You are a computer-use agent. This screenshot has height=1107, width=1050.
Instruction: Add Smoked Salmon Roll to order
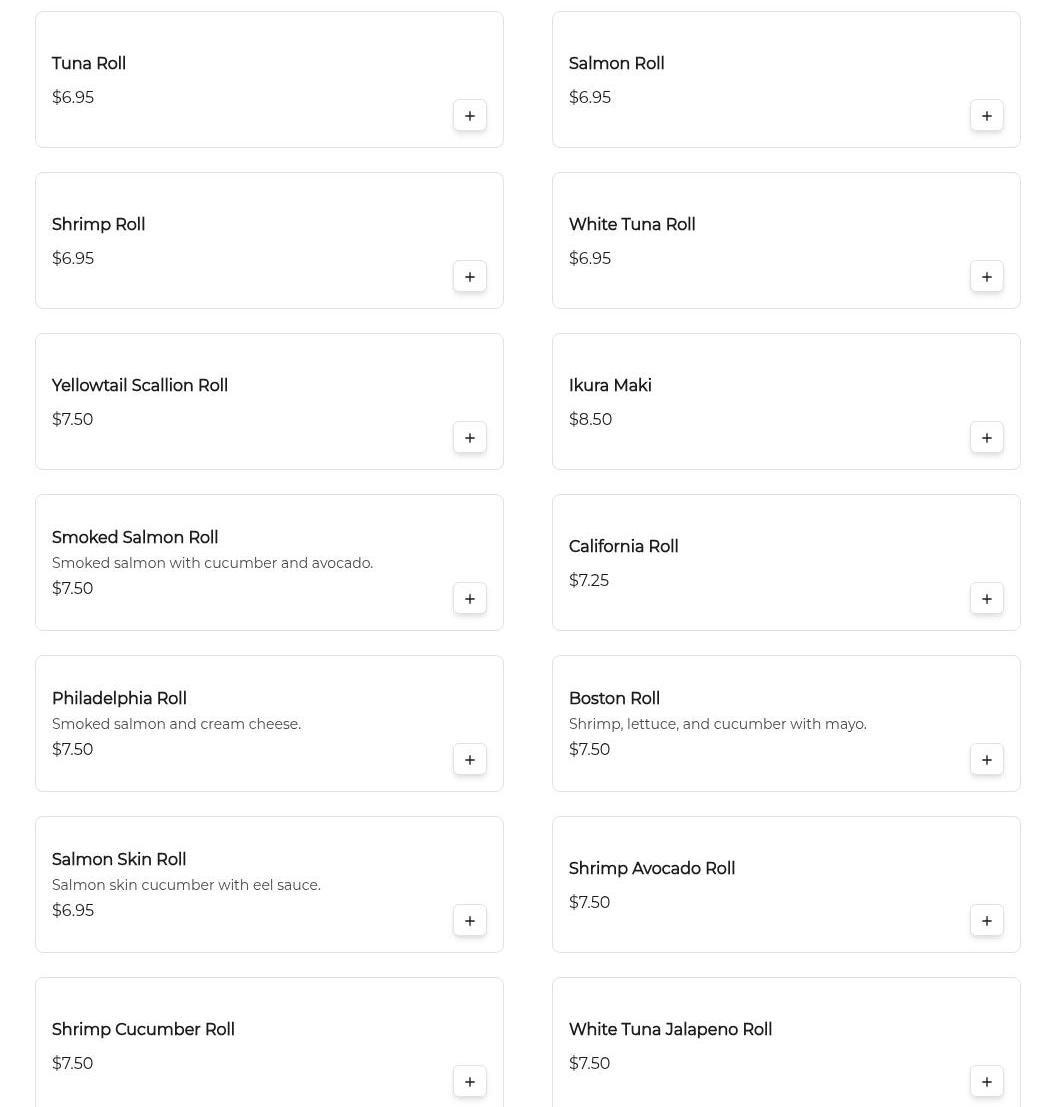[470, 599]
